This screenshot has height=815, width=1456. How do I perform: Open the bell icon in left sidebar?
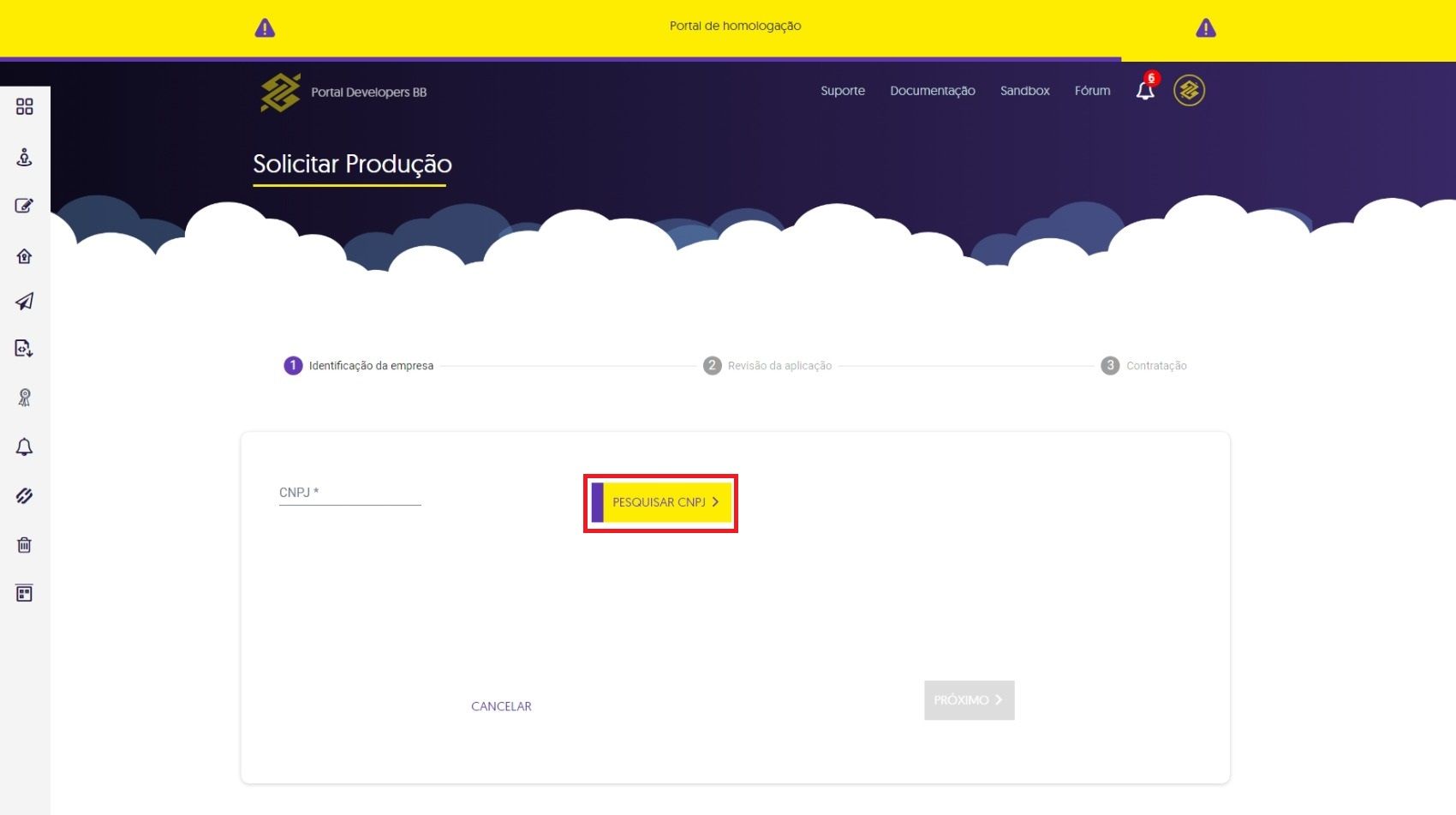point(25,446)
